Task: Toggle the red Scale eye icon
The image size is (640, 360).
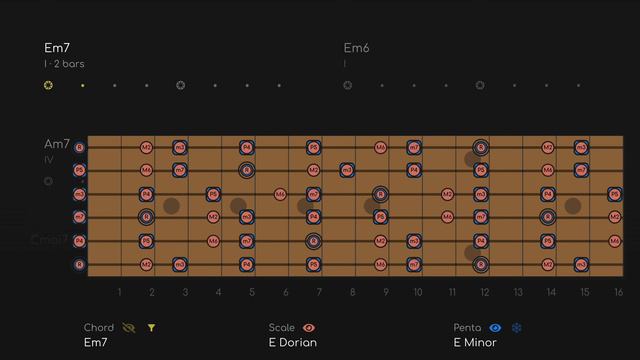Action: point(309,328)
